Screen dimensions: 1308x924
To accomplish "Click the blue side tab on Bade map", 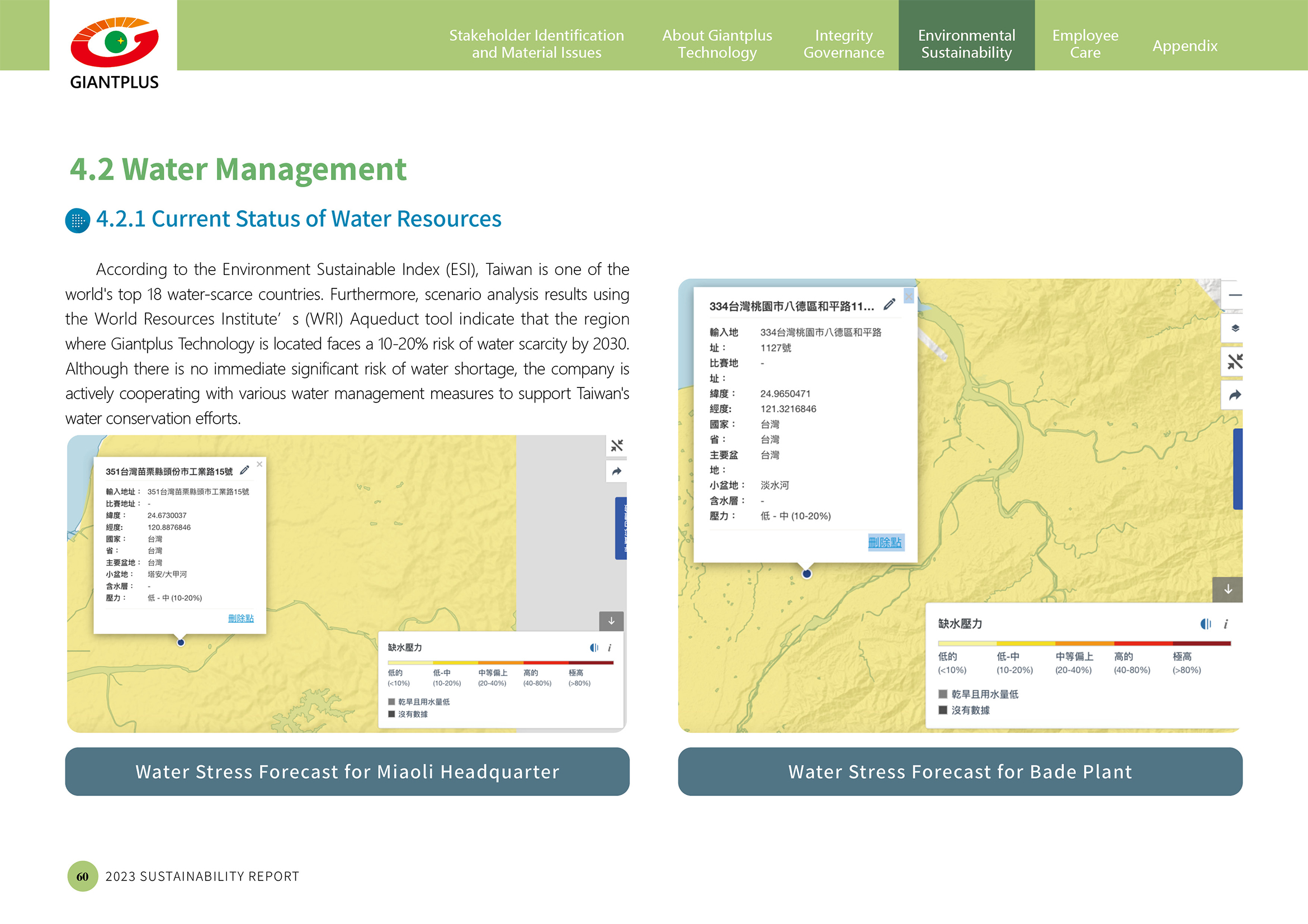I will tap(1238, 469).
